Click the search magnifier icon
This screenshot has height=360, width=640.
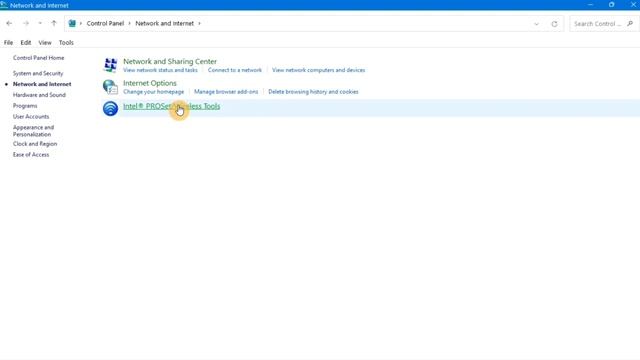click(x=630, y=24)
